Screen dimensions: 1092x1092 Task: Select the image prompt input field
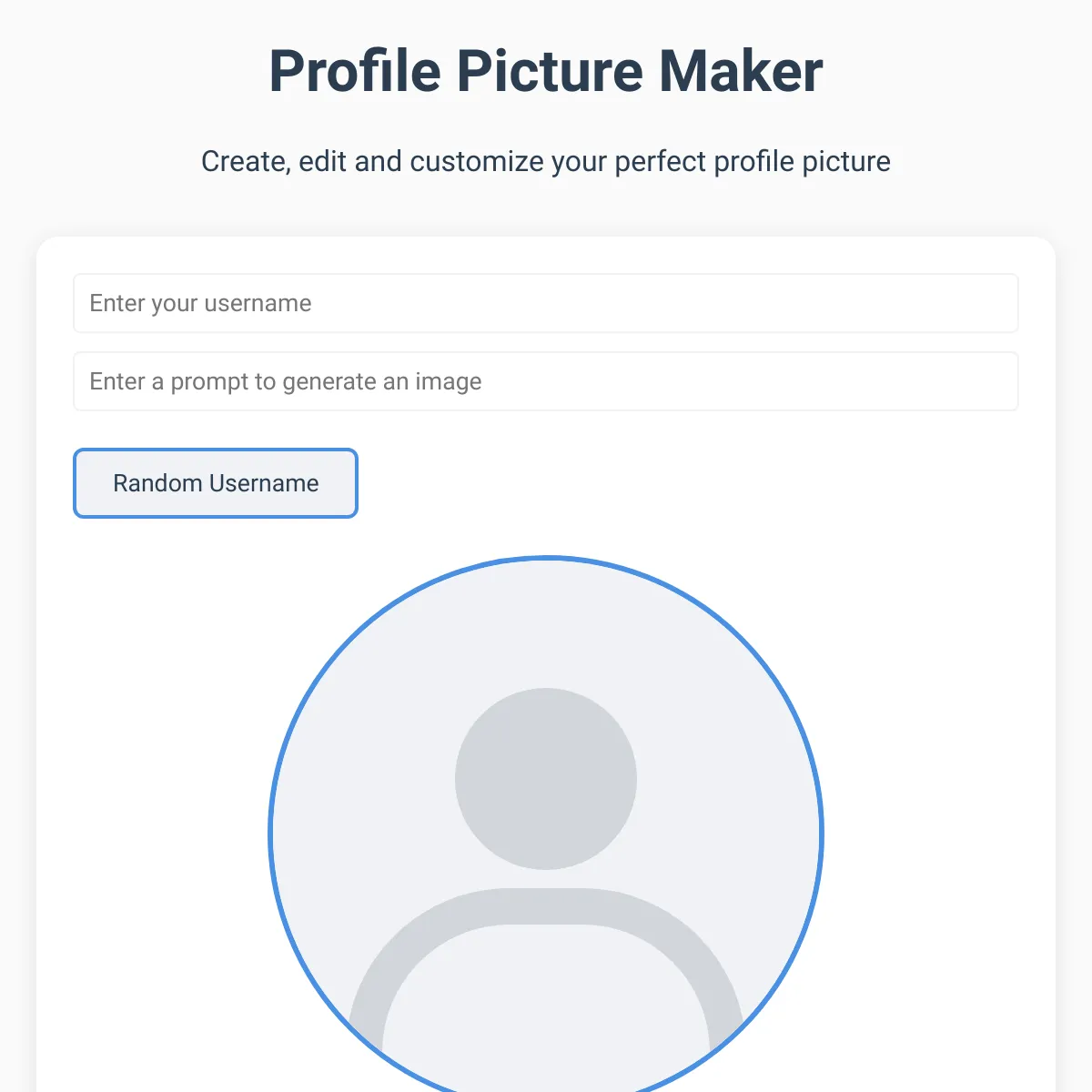[546, 381]
